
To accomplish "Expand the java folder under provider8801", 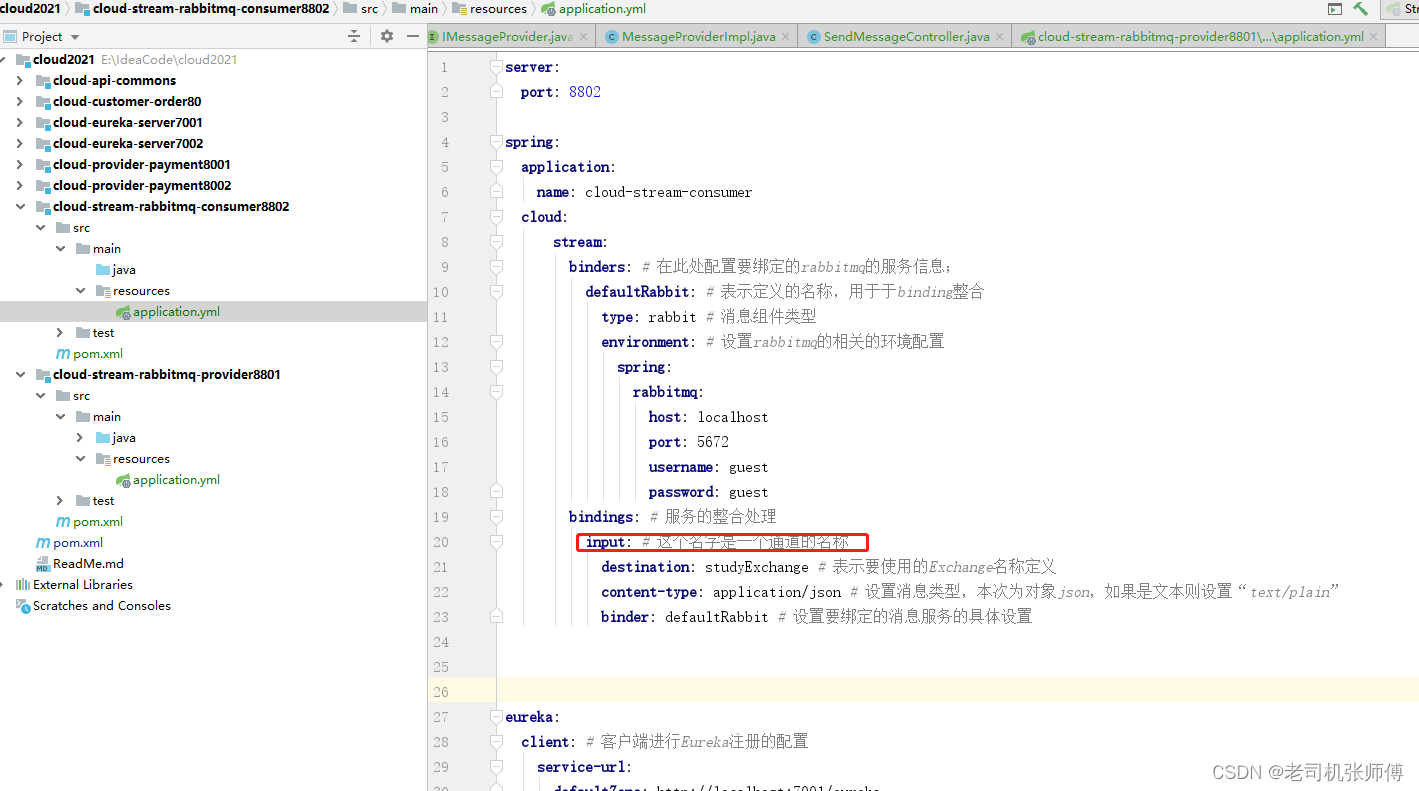I will (x=81, y=438).
